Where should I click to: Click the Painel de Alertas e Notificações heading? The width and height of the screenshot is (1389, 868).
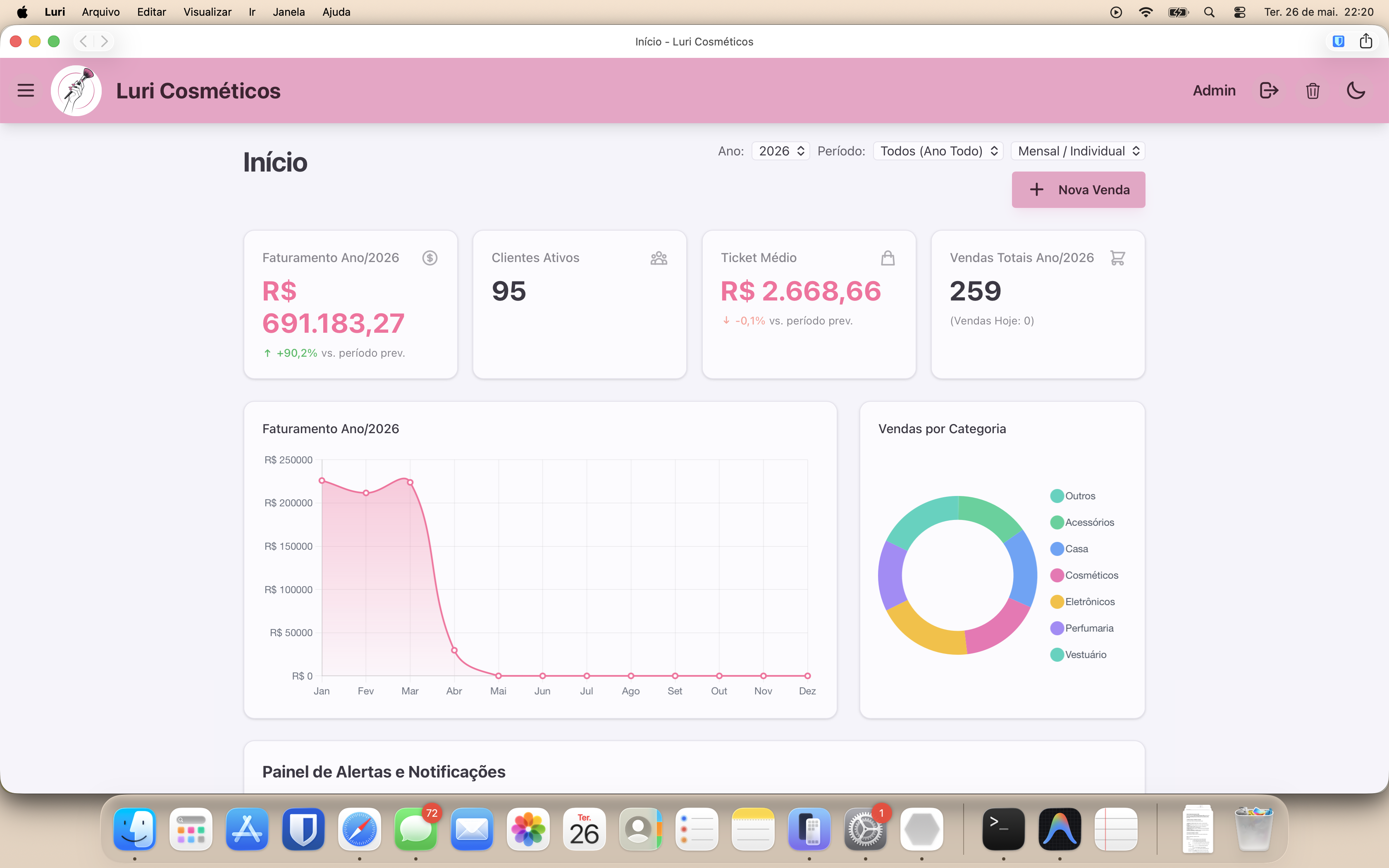(x=383, y=772)
